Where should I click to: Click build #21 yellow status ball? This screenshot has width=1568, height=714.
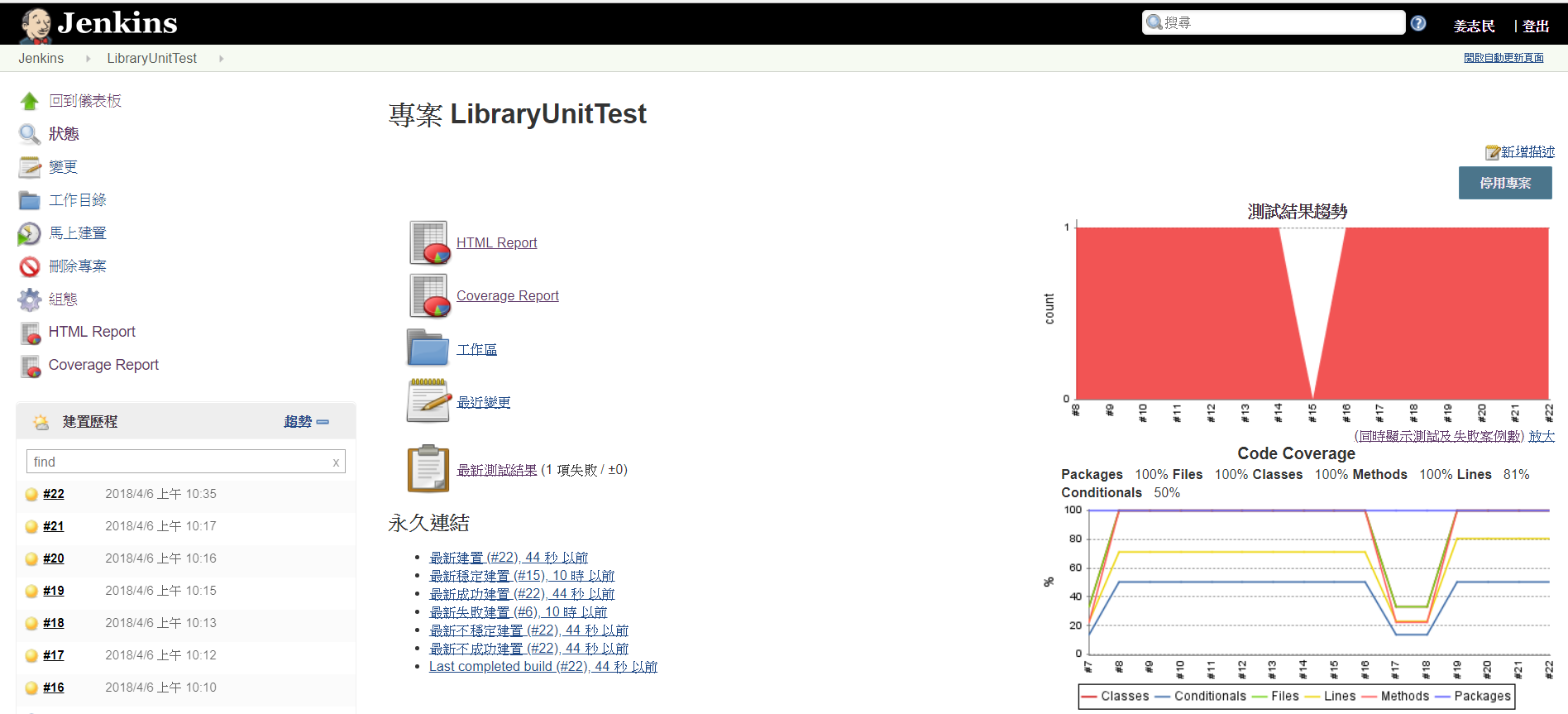[x=31, y=526]
